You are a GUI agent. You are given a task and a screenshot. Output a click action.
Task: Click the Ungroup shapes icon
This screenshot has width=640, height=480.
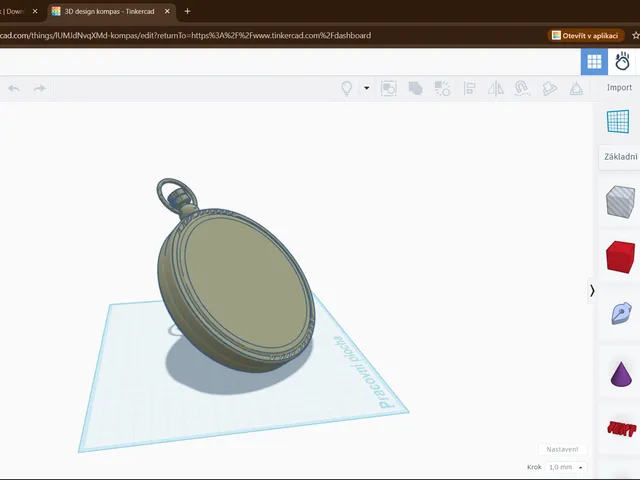coord(442,88)
